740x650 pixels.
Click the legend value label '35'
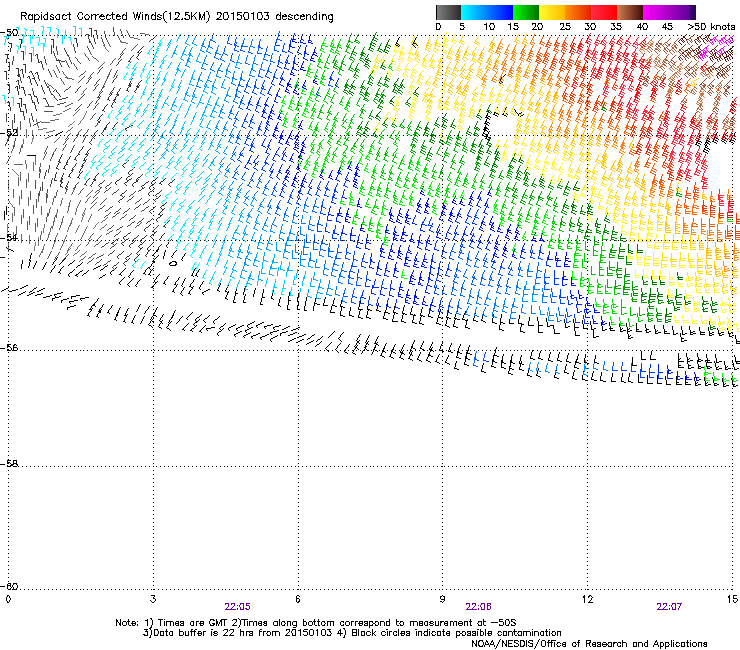point(616,27)
